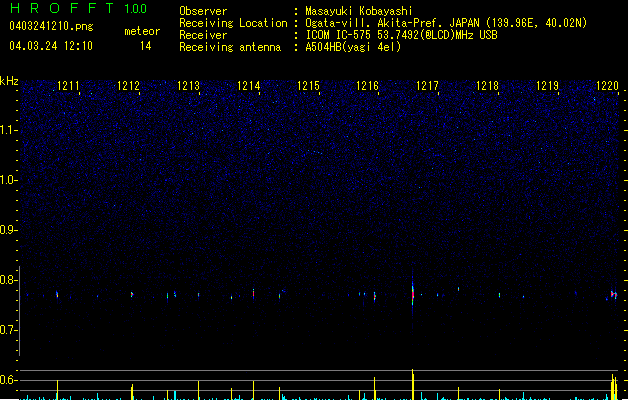This screenshot has height=400, width=629.
Task: Click the 1214 time marker
Action: coord(248,86)
